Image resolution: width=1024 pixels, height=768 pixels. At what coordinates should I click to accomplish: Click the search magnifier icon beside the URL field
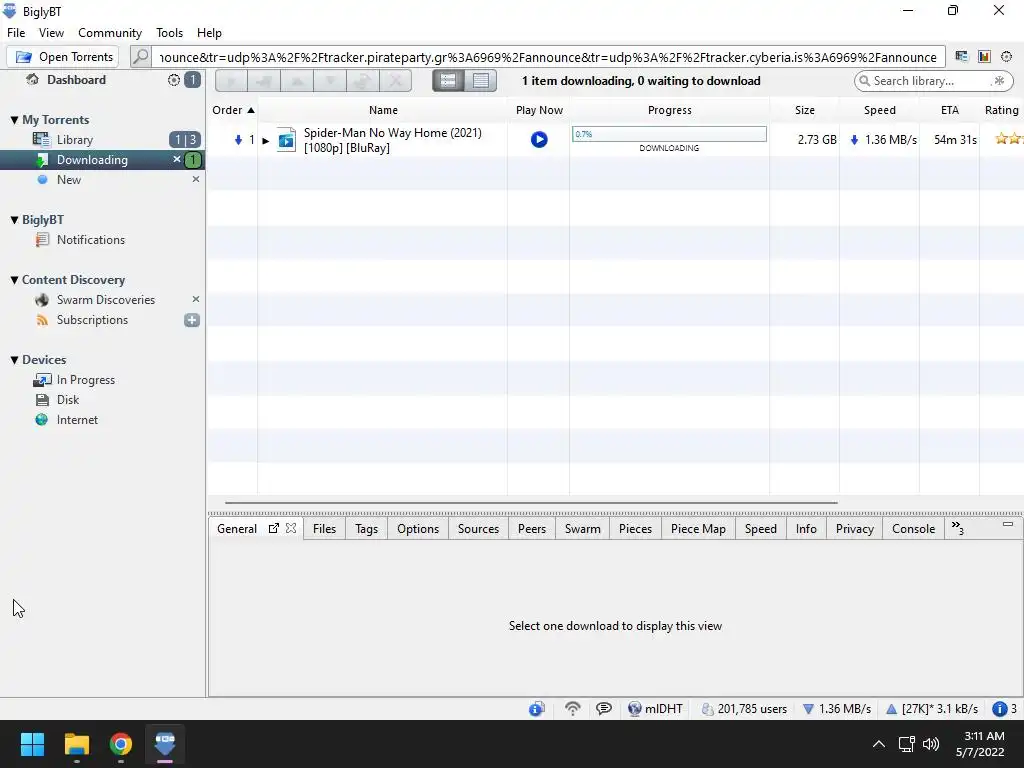(x=140, y=57)
